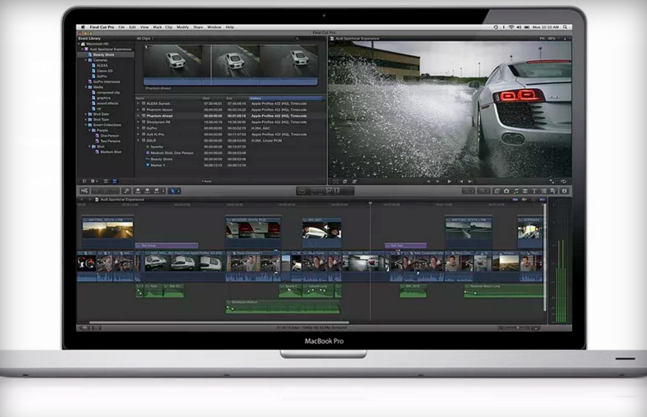The image size is (647, 417).
Task: Open the Import Media camera icon in toolbar
Action: click(84, 191)
